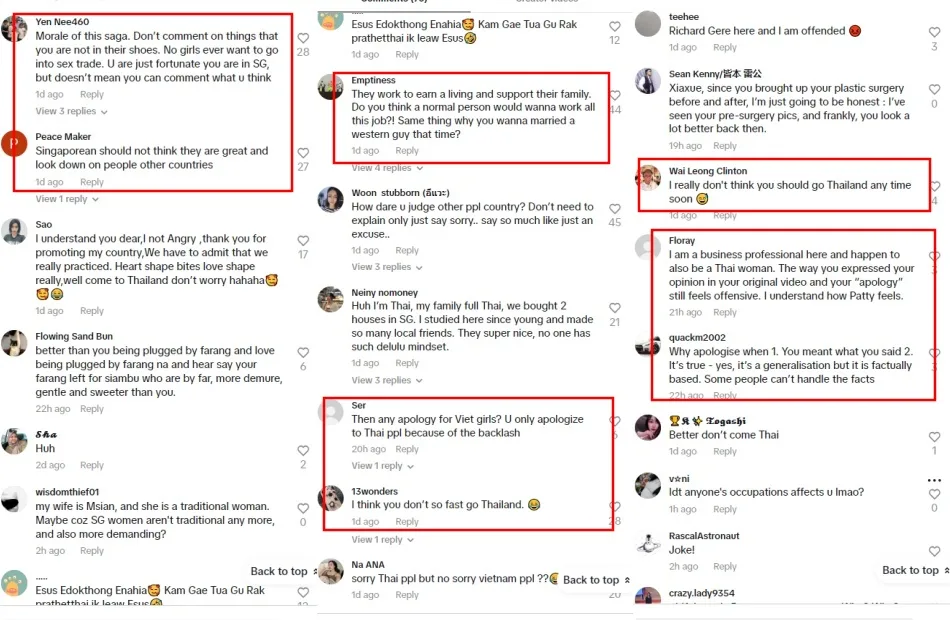Like Sao's comment with the heart icon
Viewport: 950px width, 620px height.
[x=303, y=240]
